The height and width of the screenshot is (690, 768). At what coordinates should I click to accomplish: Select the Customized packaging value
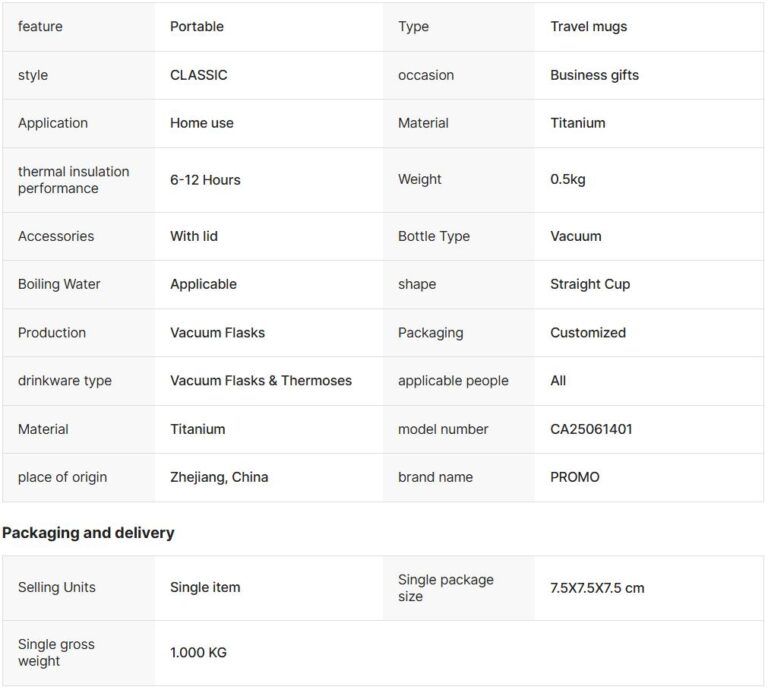pos(588,333)
